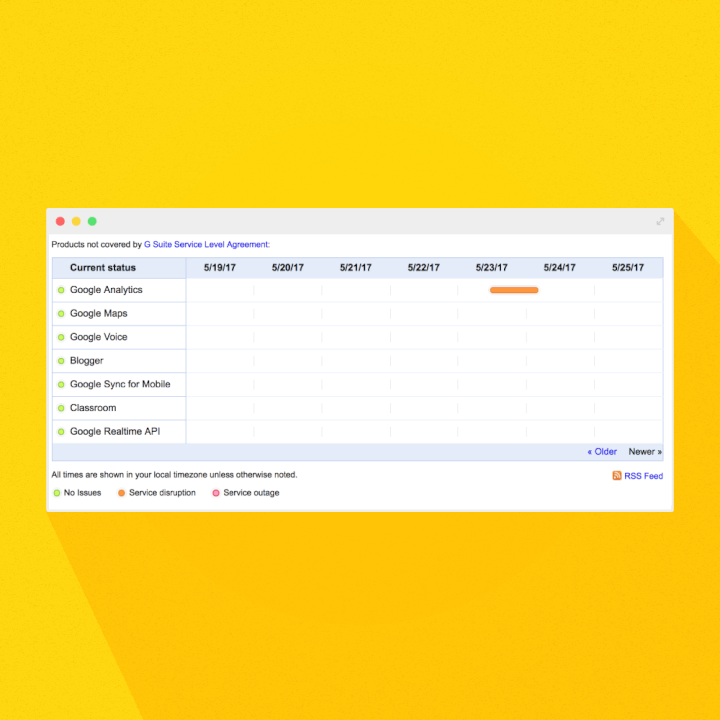Go to Older status dates
This screenshot has height=720, width=720.
coord(602,452)
